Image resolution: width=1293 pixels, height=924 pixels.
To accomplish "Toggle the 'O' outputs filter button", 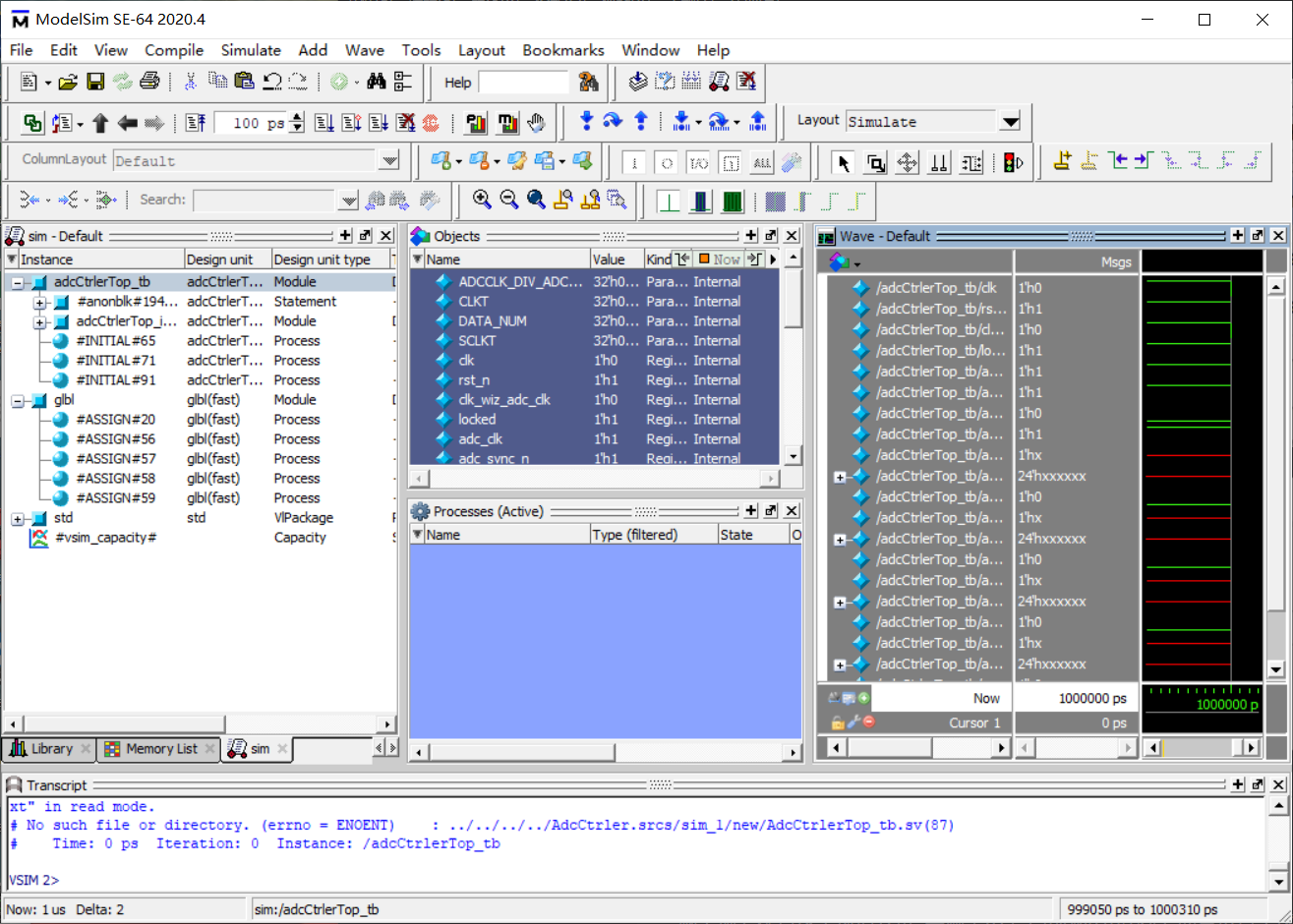I will tap(667, 162).
